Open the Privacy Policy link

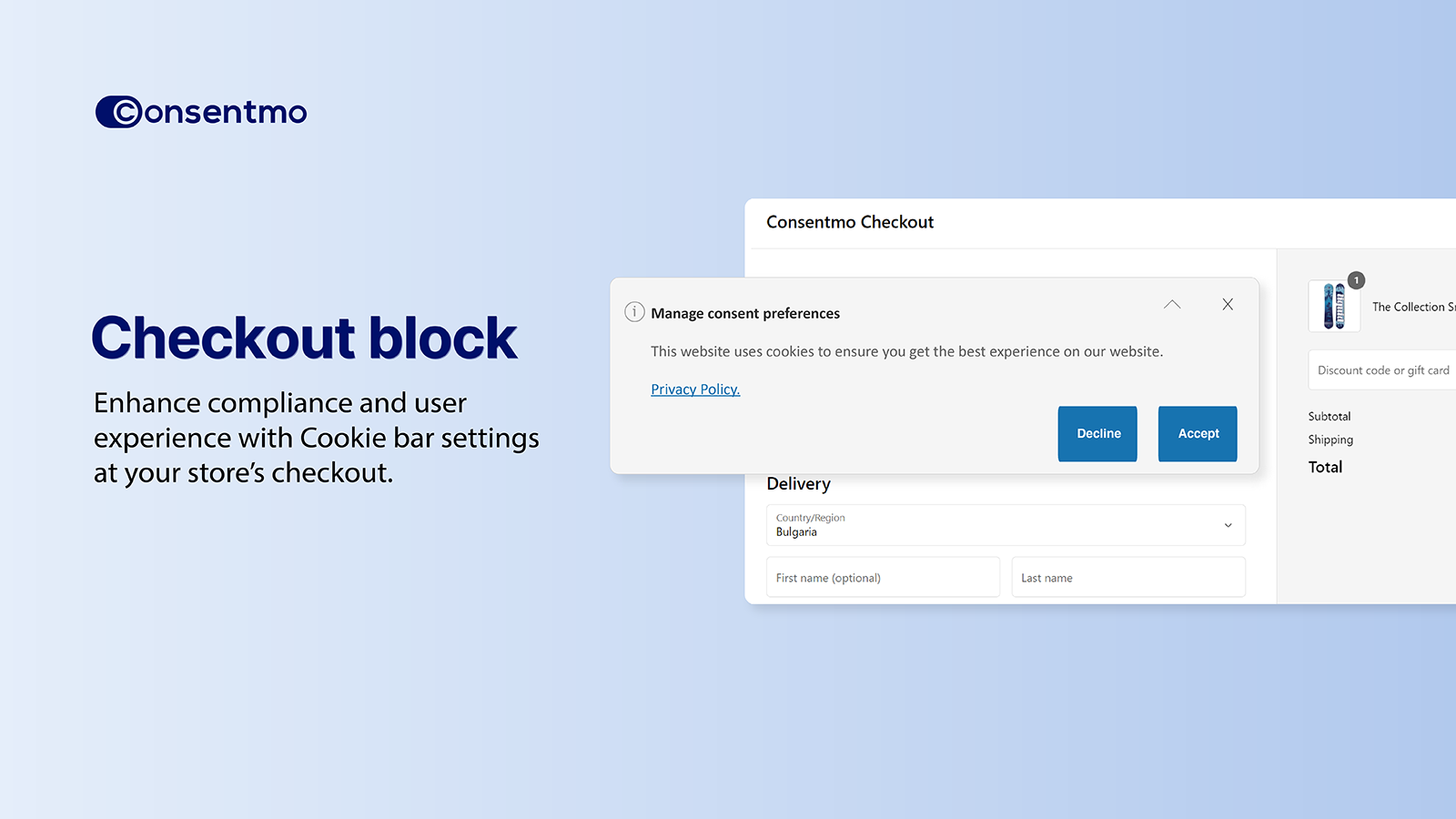point(694,389)
